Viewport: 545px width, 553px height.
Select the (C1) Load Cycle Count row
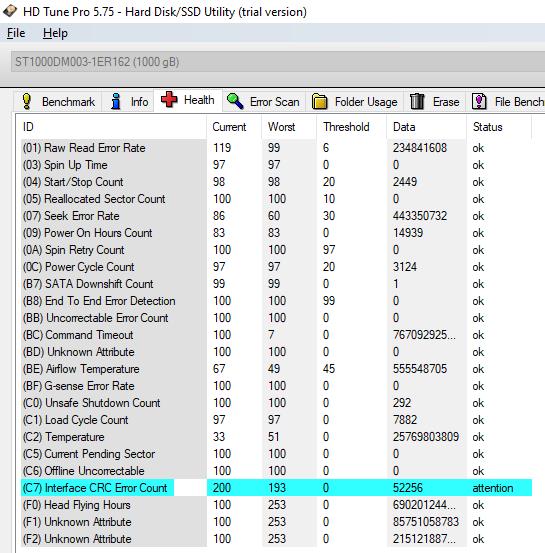pyautogui.click(x=277, y=420)
